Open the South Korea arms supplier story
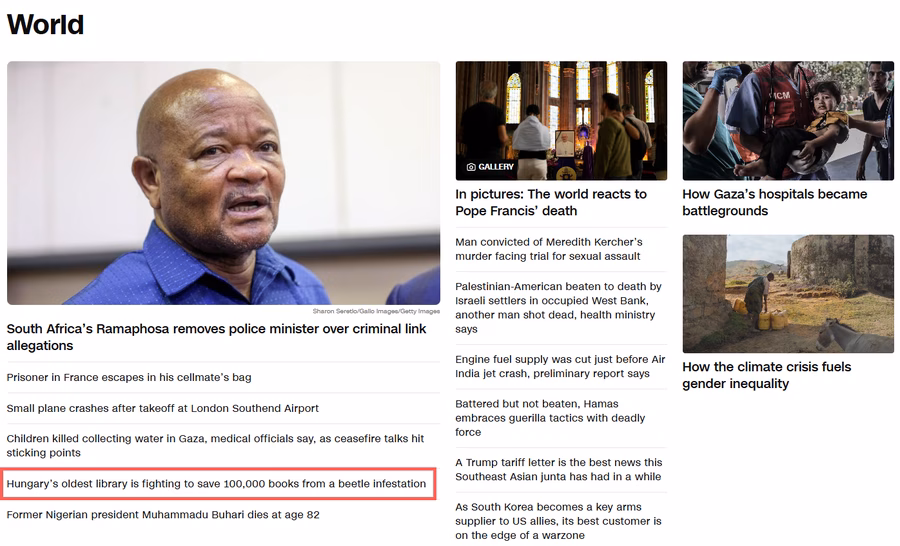The width and height of the screenshot is (900, 546). click(558, 521)
